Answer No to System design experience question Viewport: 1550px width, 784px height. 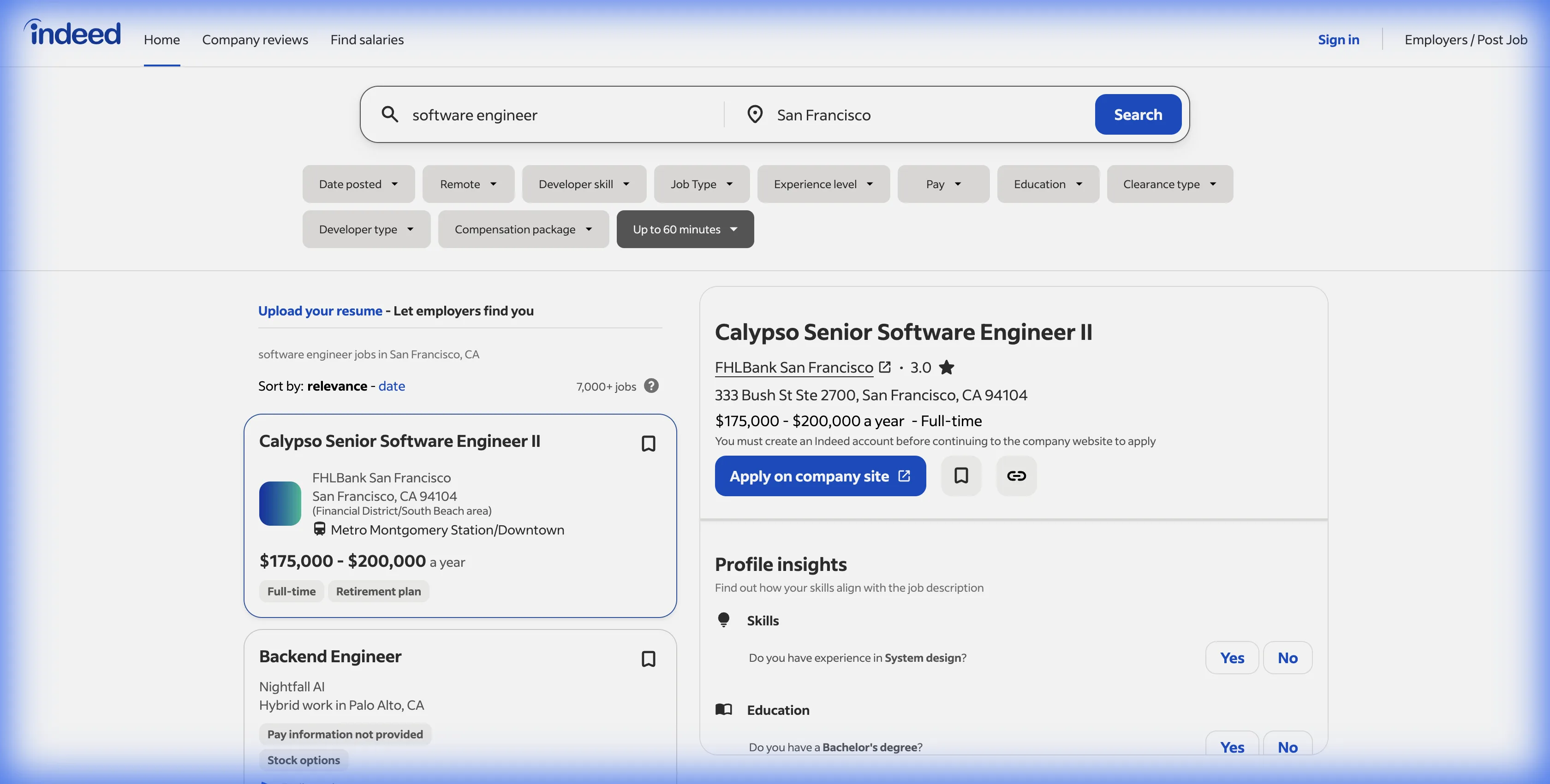tap(1288, 657)
